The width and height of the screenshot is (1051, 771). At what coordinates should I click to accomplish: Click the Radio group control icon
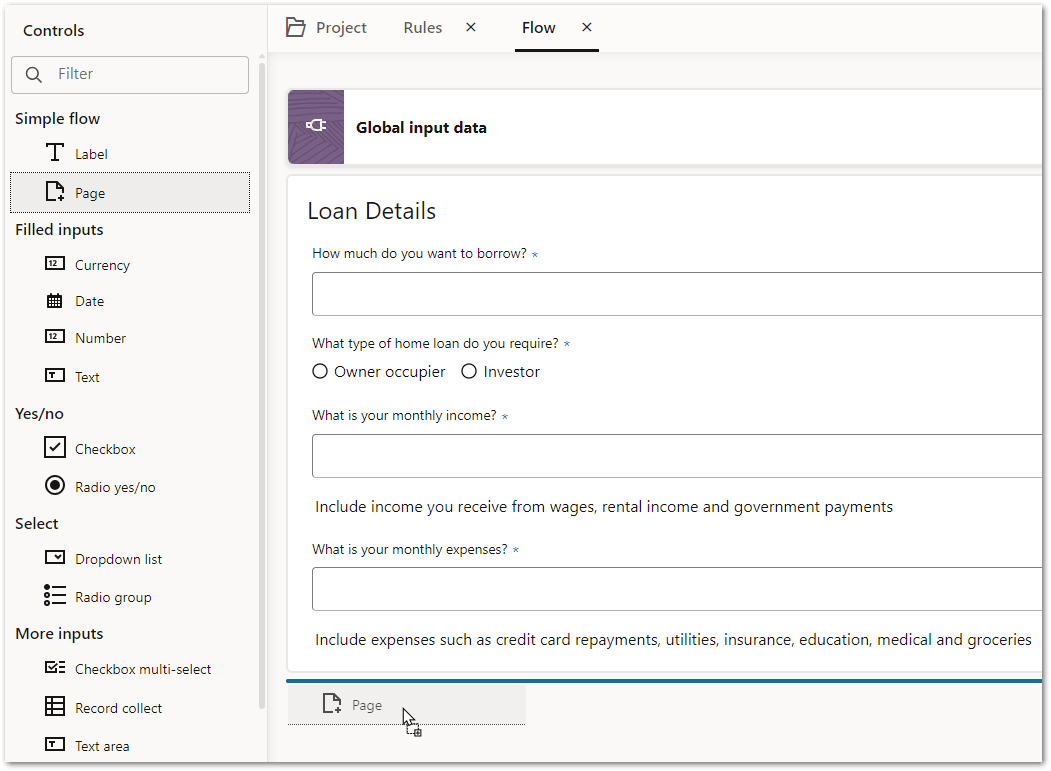pyautogui.click(x=55, y=595)
